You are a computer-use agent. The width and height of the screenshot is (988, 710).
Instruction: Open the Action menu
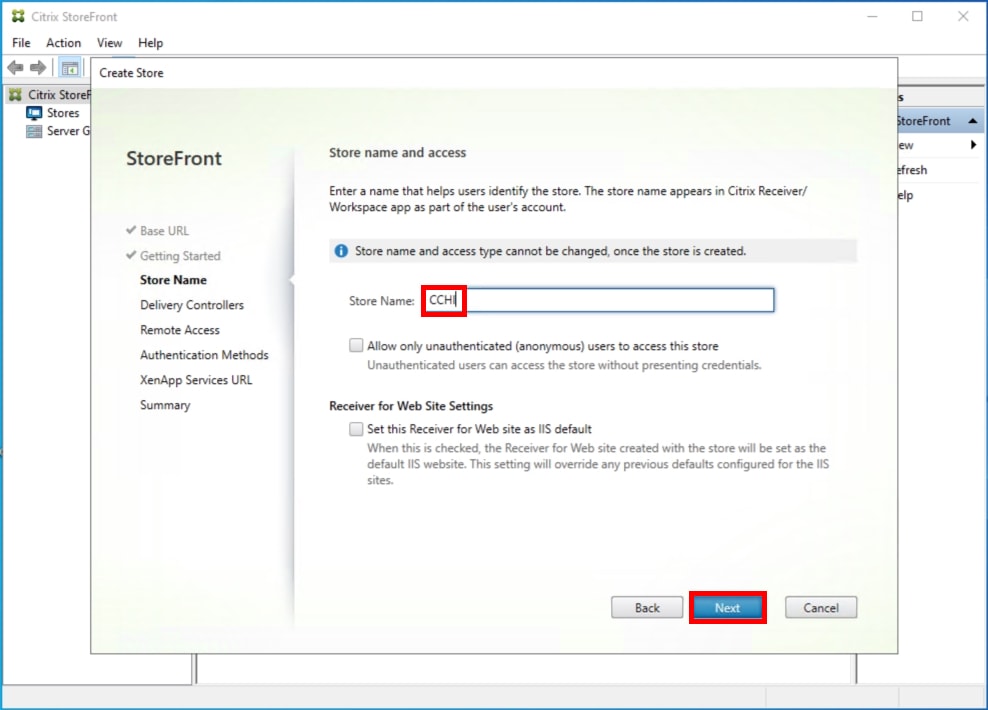point(64,43)
